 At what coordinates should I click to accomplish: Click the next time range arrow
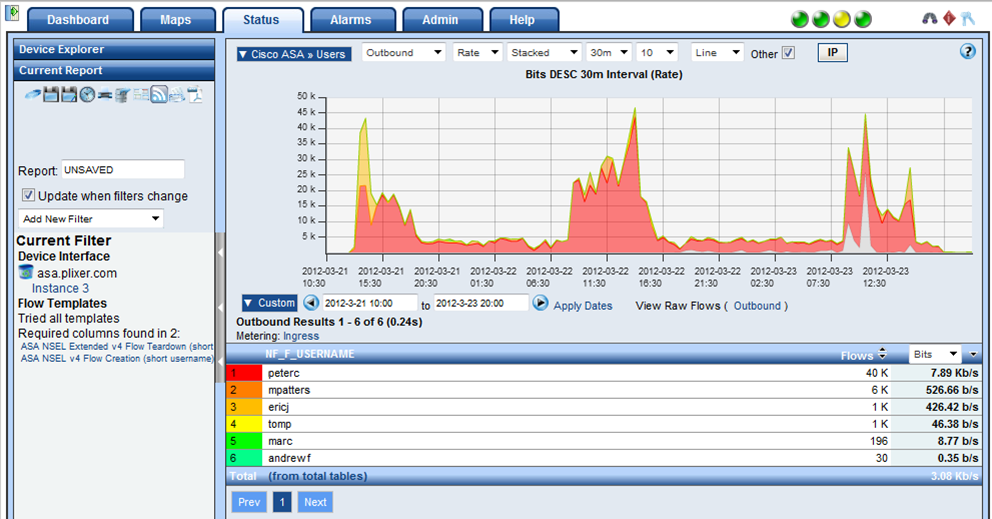(540, 303)
